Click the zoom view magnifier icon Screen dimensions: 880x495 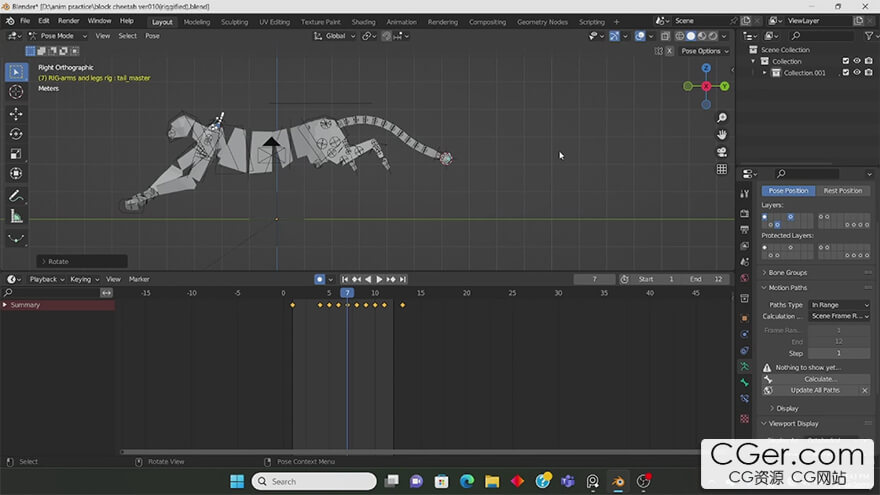tap(722, 117)
